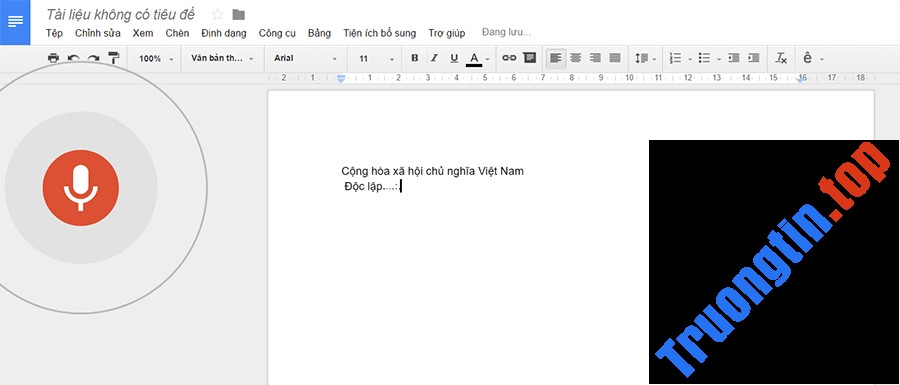Open the font size 11 dropdown
This screenshot has height=385, width=900.
377,59
